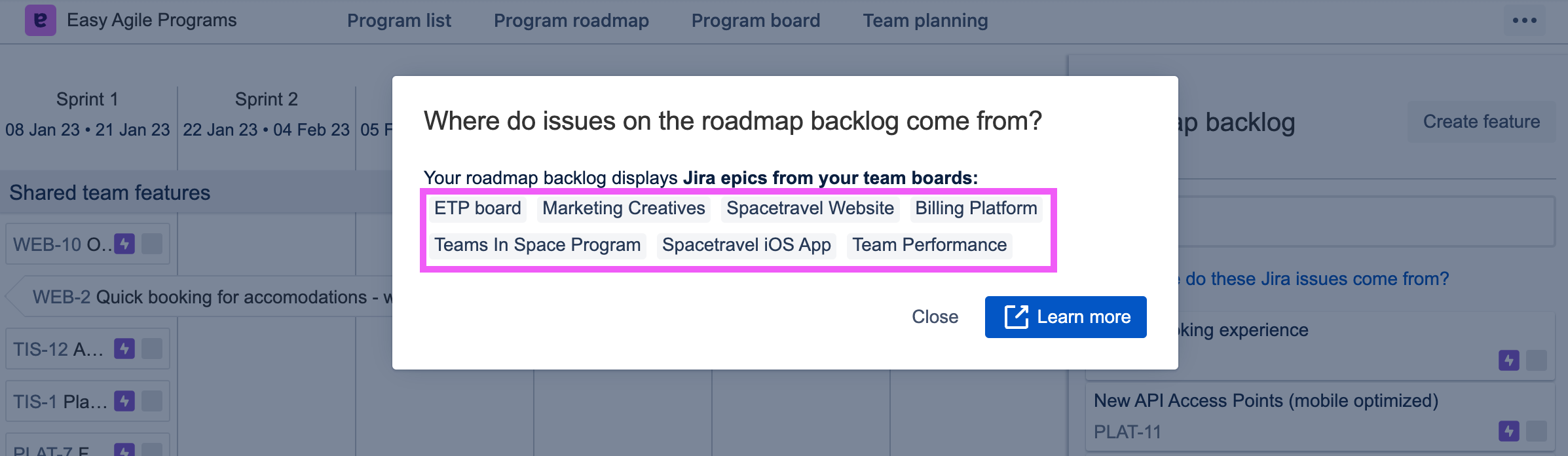The height and width of the screenshot is (456, 1568).
Task: Click the lightning icon on WEB-10 card
Action: click(x=124, y=244)
